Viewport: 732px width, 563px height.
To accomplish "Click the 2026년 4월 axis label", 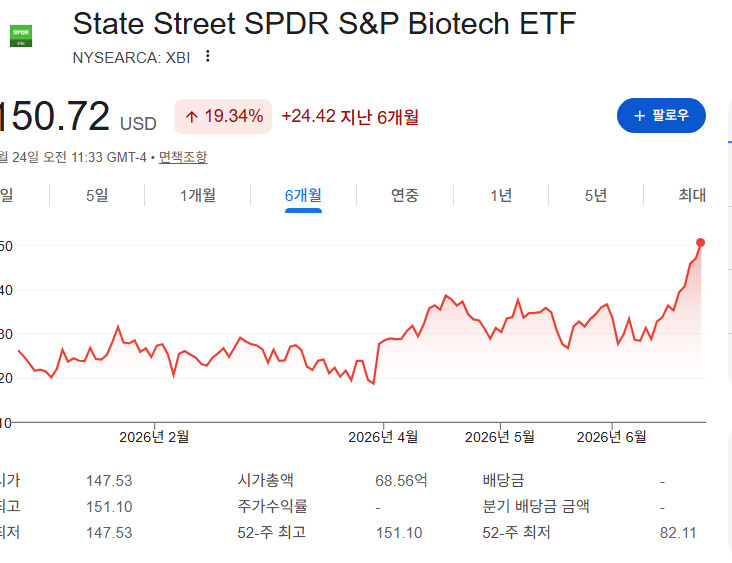I will click(x=383, y=437).
